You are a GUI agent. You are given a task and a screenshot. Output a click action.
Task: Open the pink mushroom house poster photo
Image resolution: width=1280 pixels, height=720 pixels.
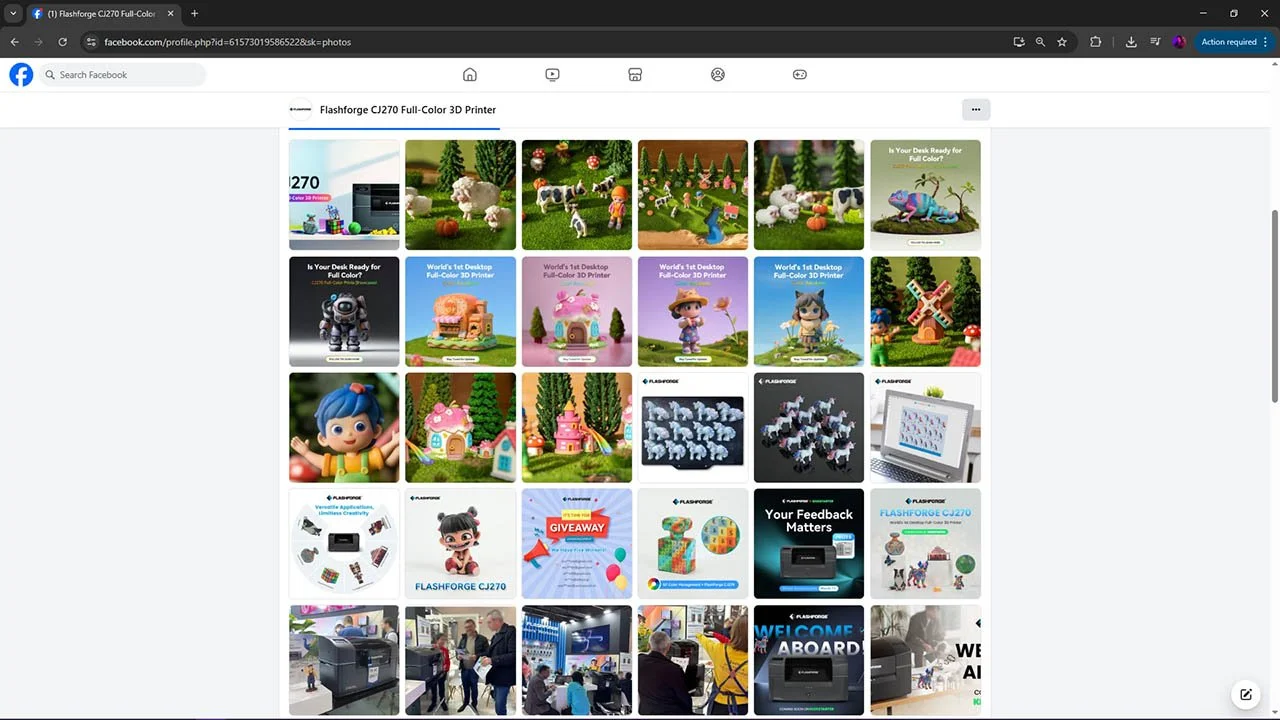(x=577, y=312)
